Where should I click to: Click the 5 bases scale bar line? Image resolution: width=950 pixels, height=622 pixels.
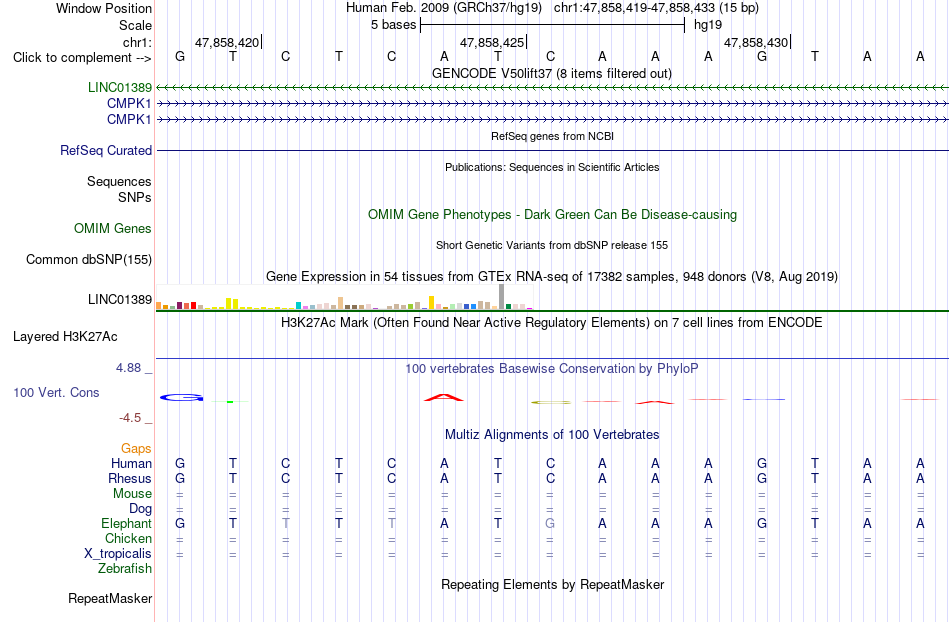[x=553, y=25]
